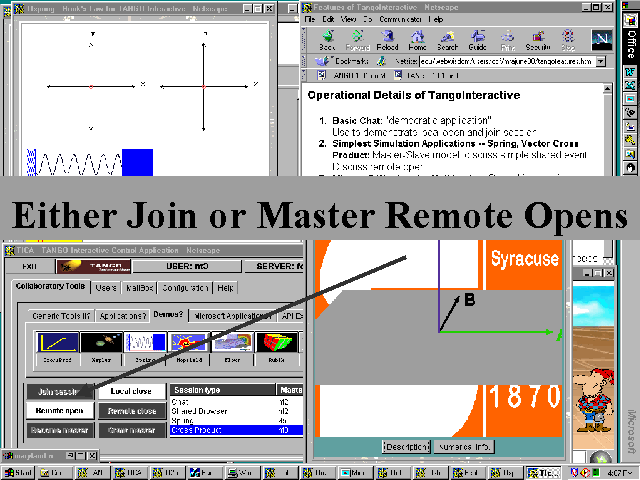
Task: Reload the Netscape page
Action: pos(387,40)
